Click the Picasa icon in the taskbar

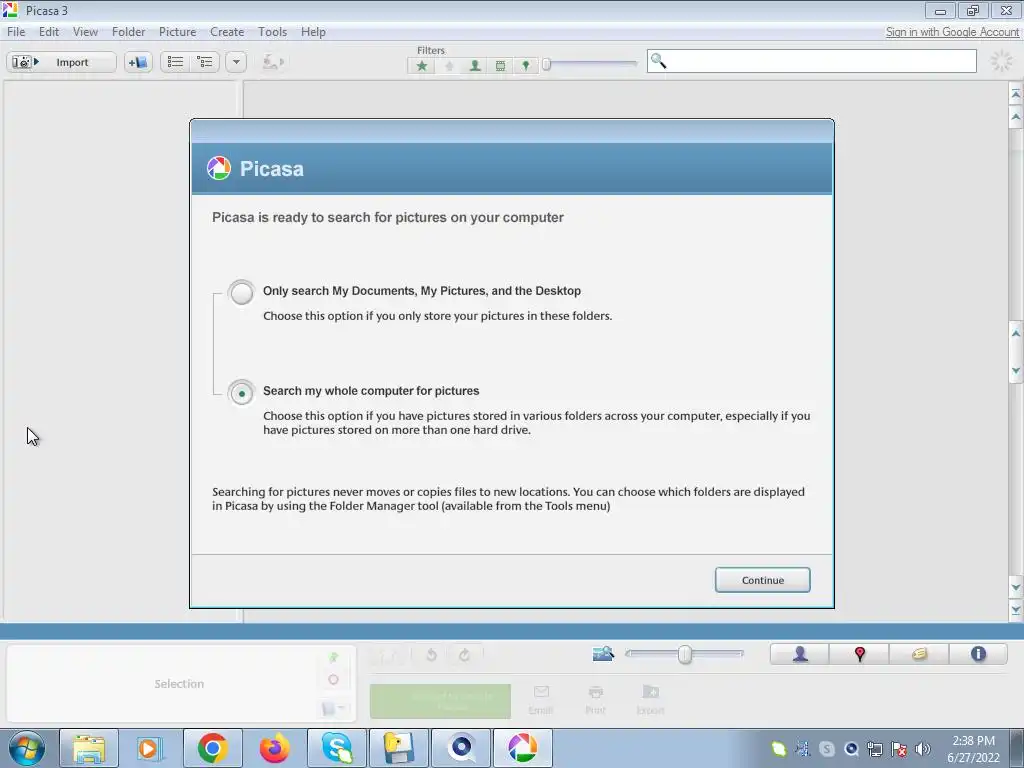[x=522, y=748]
